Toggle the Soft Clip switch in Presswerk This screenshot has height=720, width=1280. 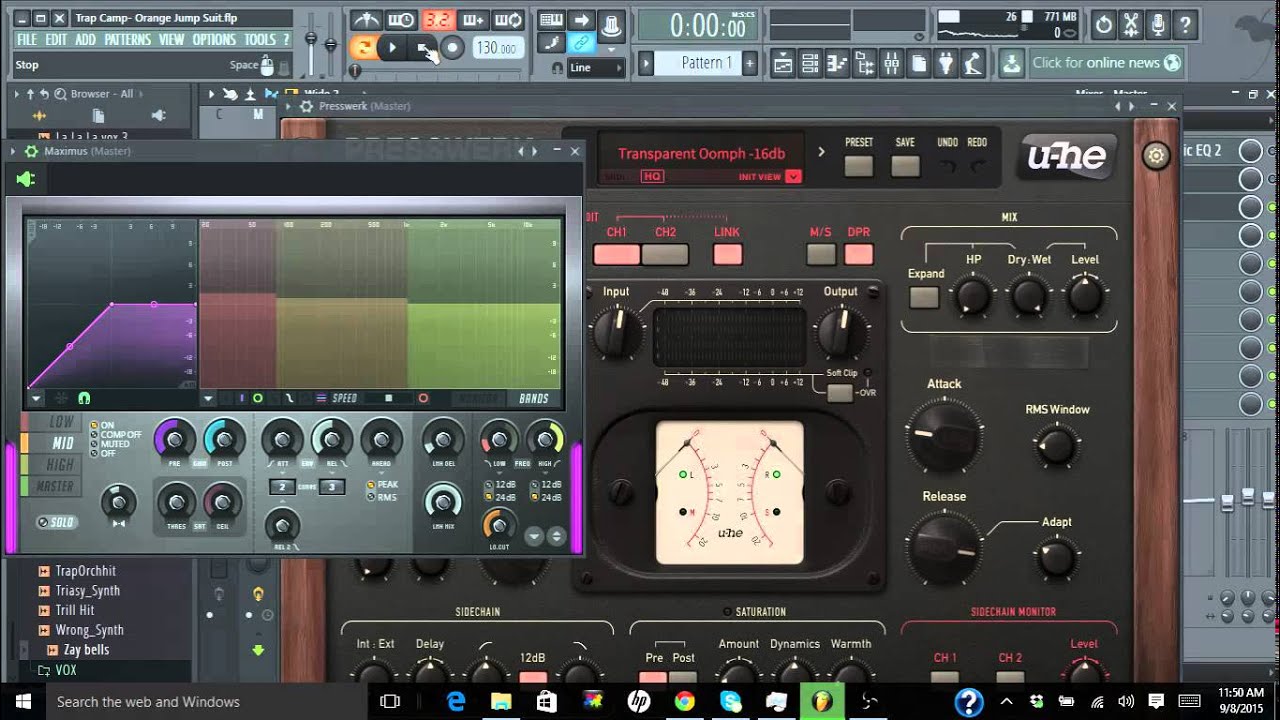pyautogui.click(x=840, y=392)
